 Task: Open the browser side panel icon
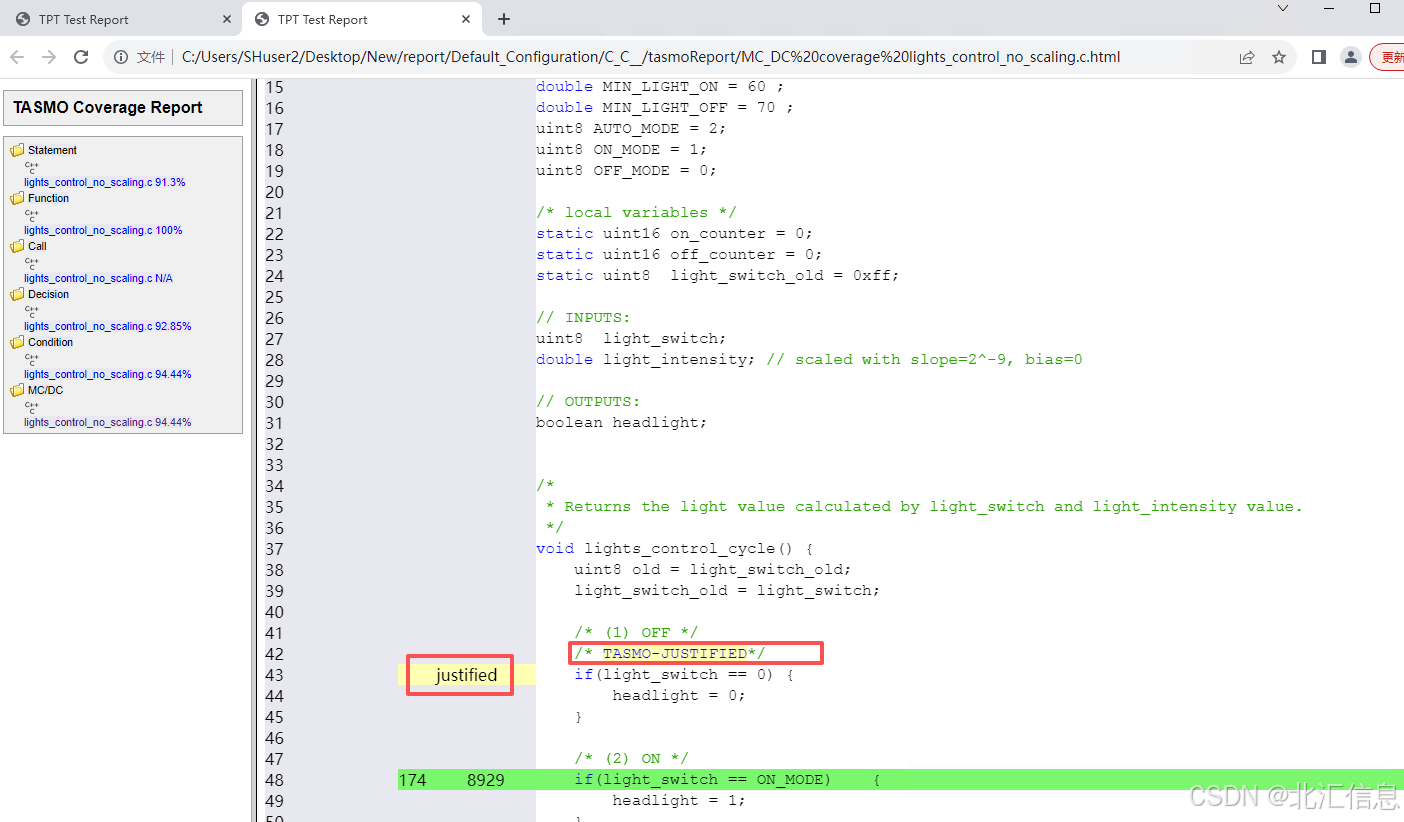[x=1318, y=57]
